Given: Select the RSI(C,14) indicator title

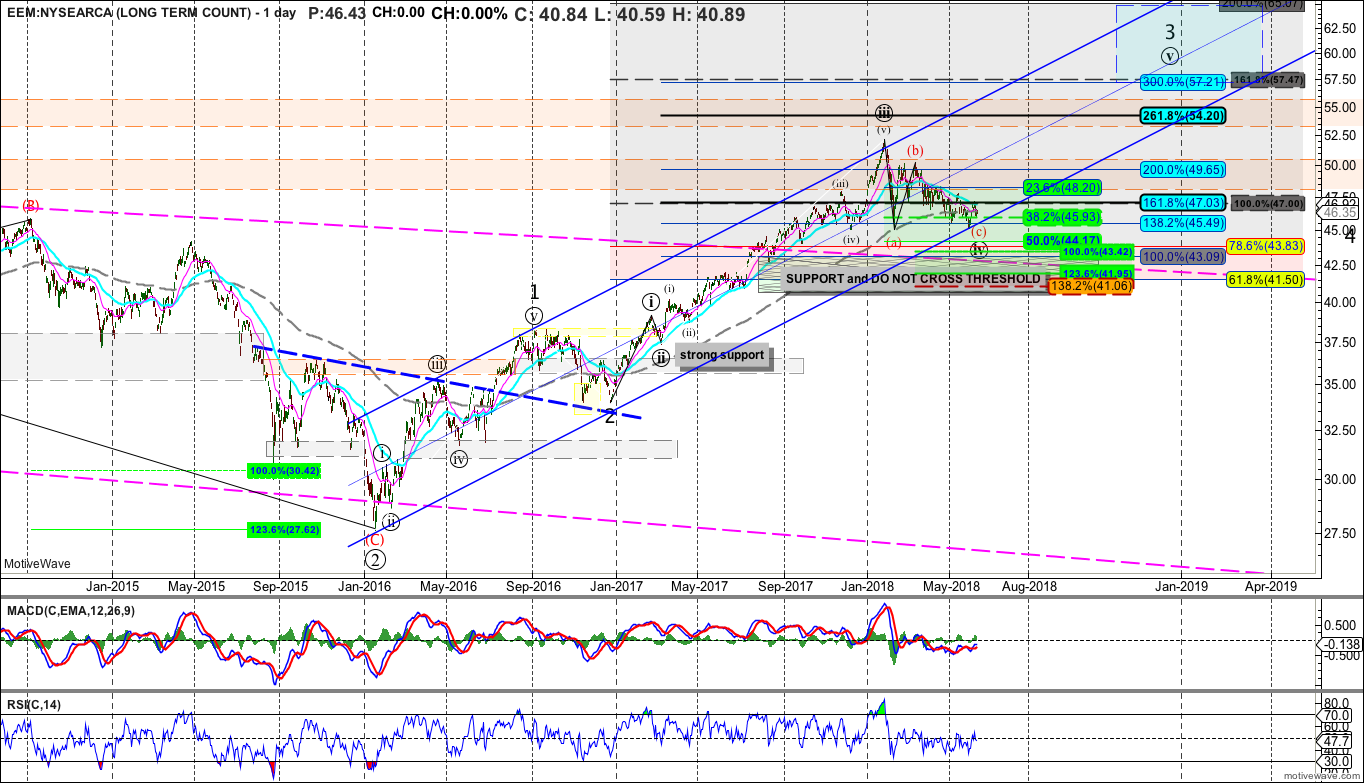Looking at the screenshot, I should click(x=32, y=706).
